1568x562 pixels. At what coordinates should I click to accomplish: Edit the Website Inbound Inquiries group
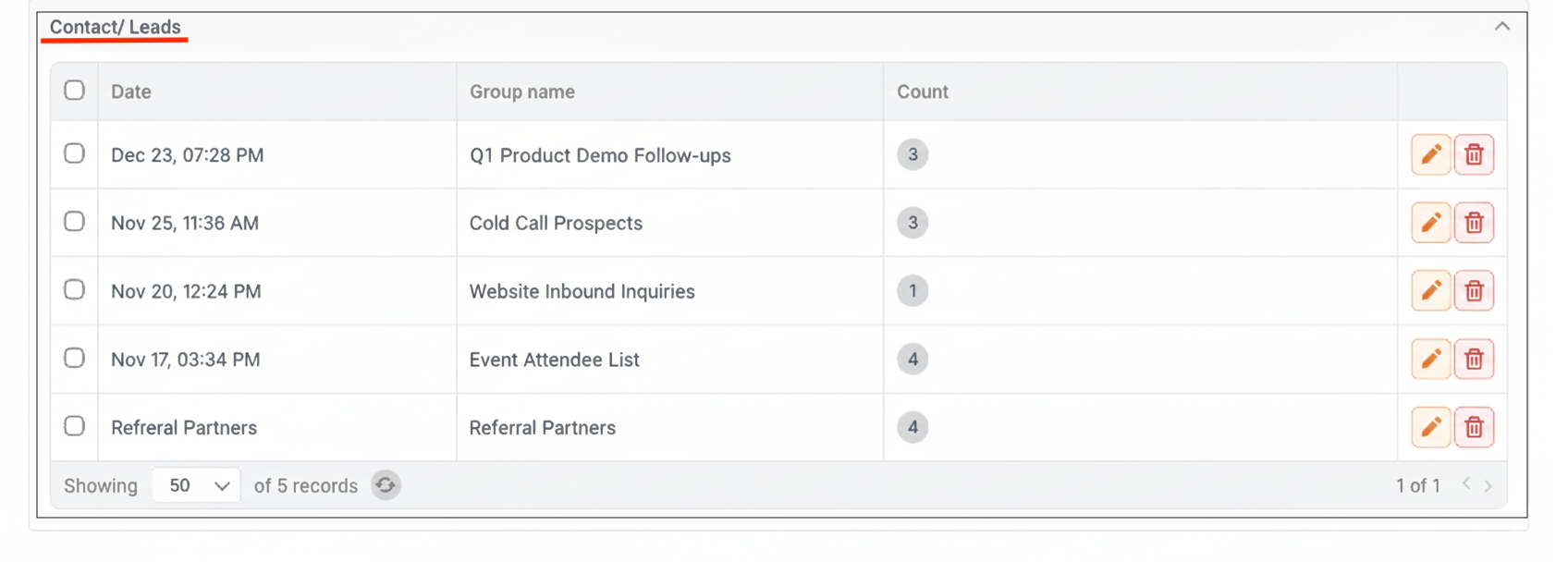click(x=1430, y=291)
